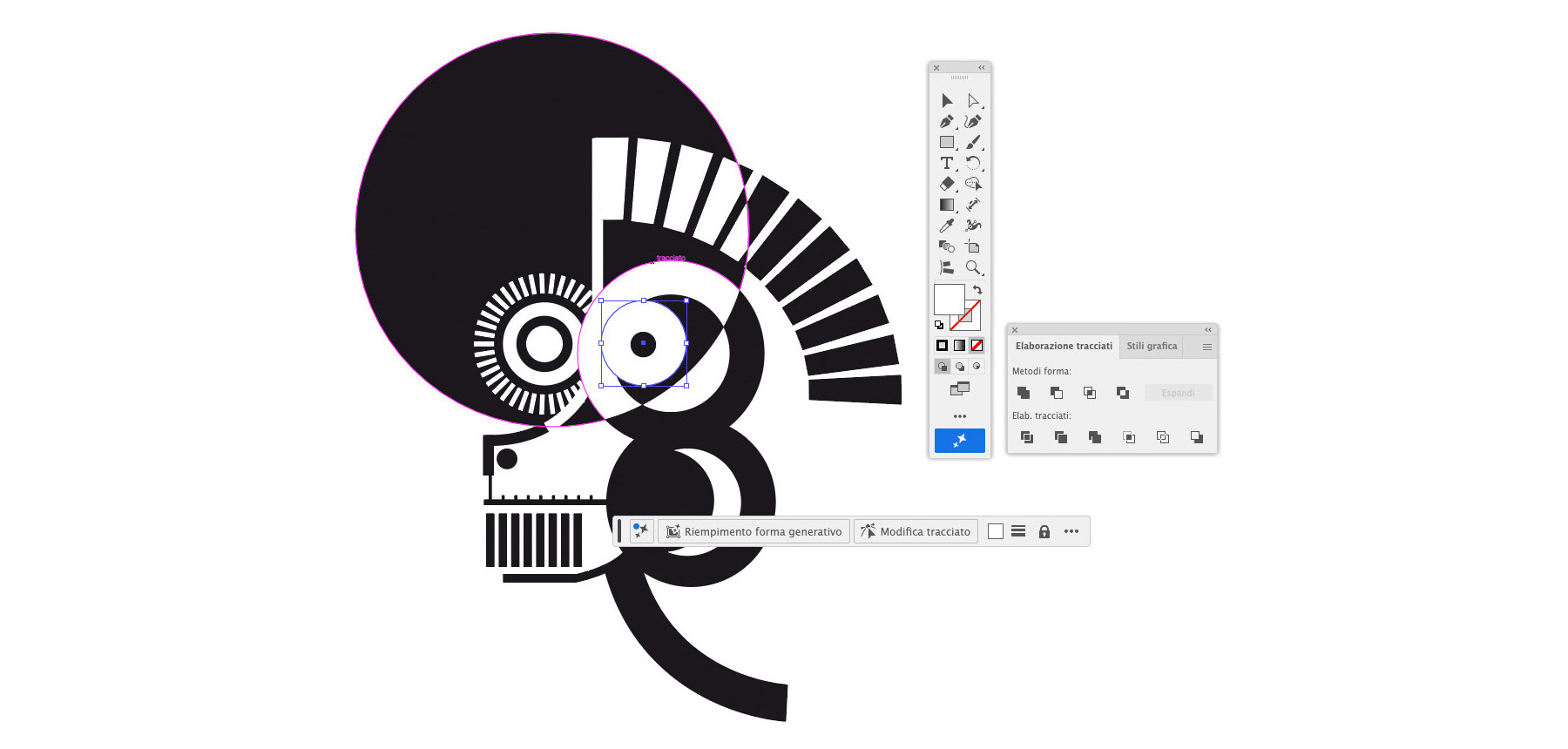Apply Crop pathfinder
The width and height of the screenshot is (1568, 749).
(1129, 437)
